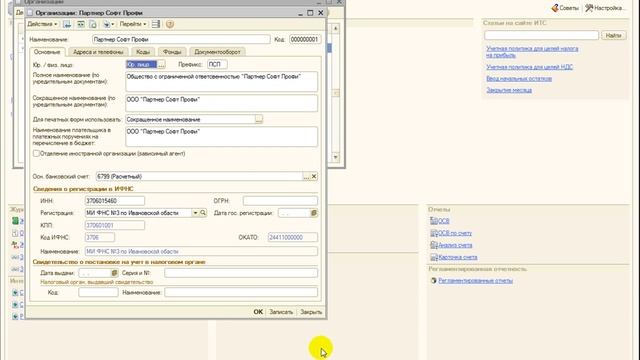The height and width of the screenshot is (360, 640).
Task: Open Закрытие месяца link
Action: (509, 90)
